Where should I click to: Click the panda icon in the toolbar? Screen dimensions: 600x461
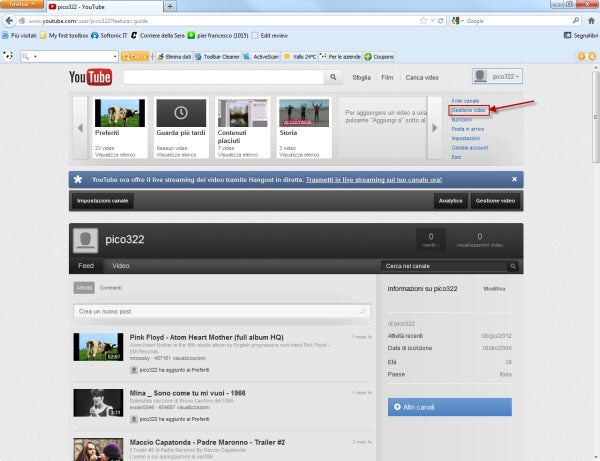[8, 56]
